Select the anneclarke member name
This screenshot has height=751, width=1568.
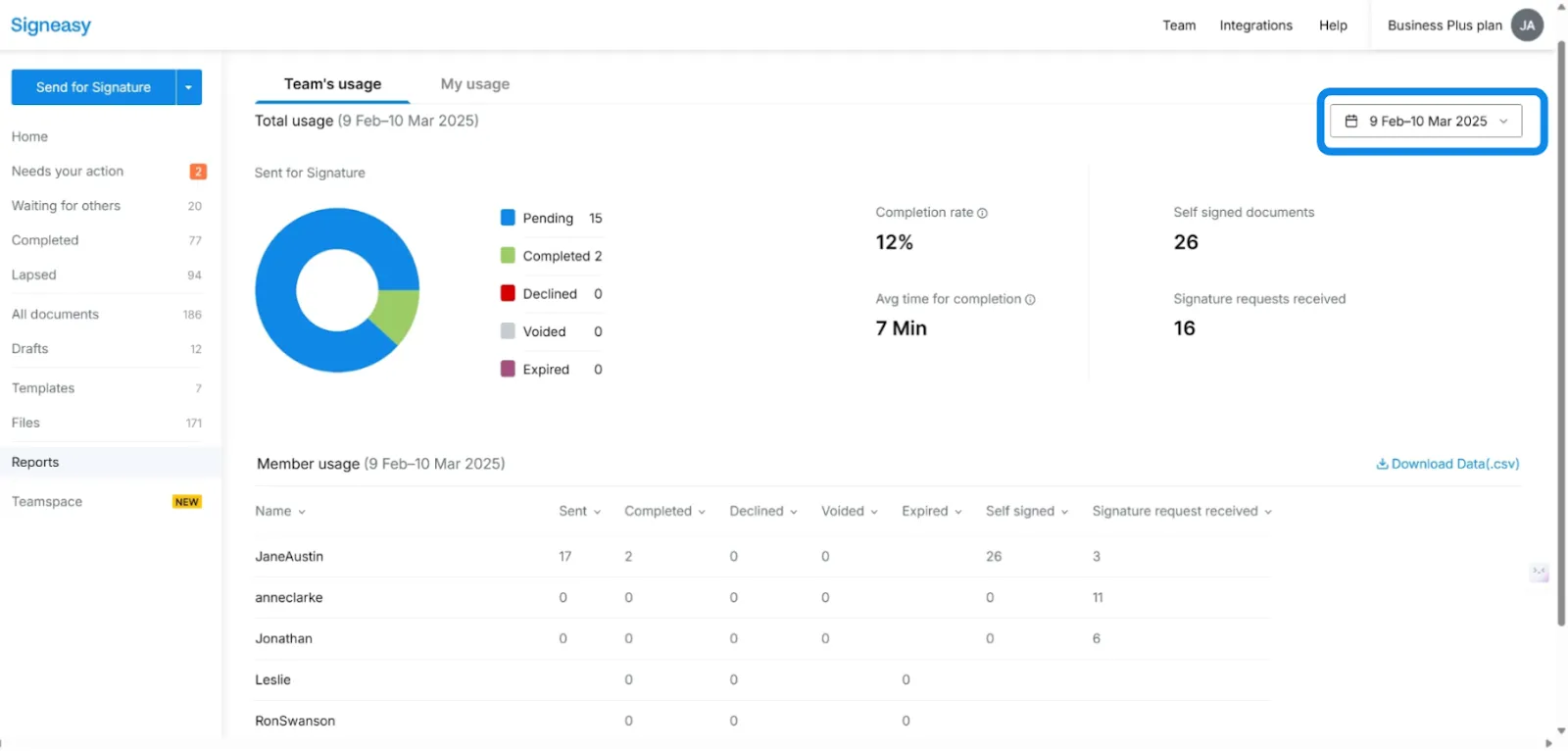289,598
